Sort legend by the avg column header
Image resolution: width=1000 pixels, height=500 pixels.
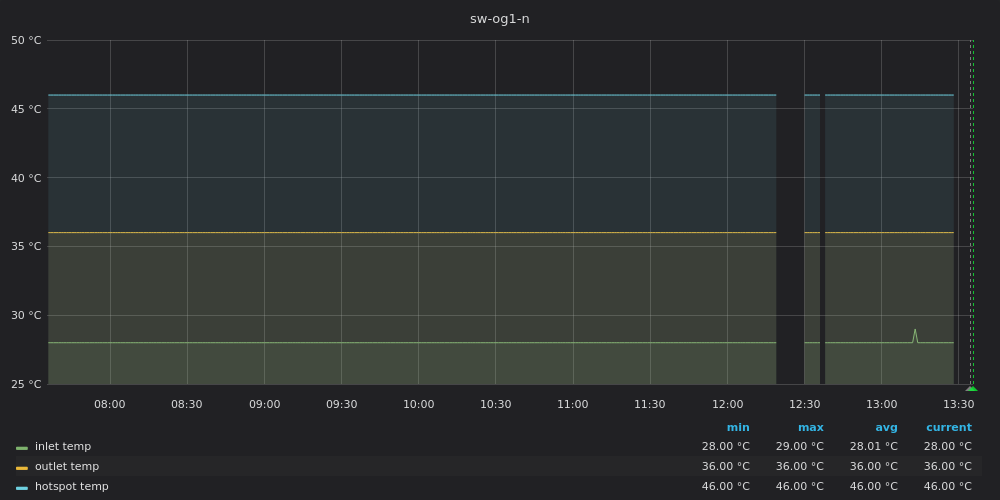click(x=886, y=428)
